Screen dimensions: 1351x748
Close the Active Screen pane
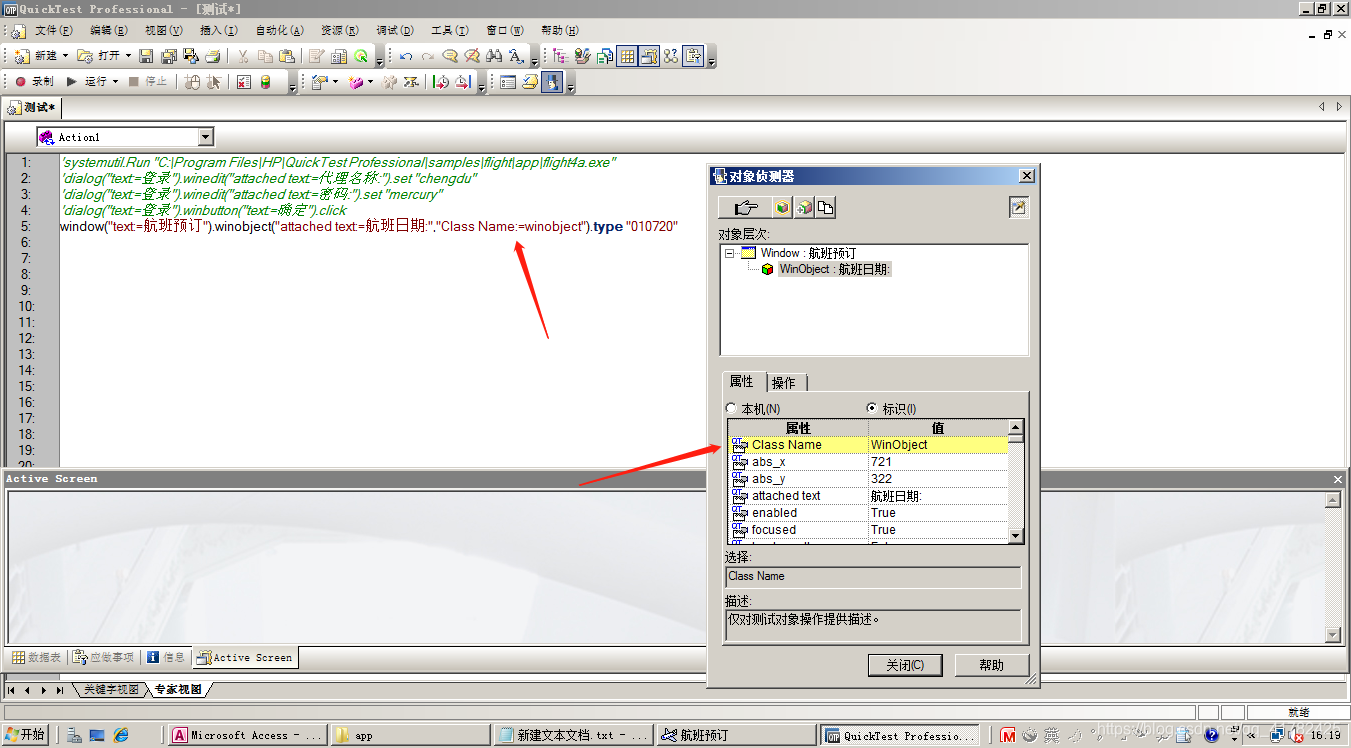[x=1338, y=479]
